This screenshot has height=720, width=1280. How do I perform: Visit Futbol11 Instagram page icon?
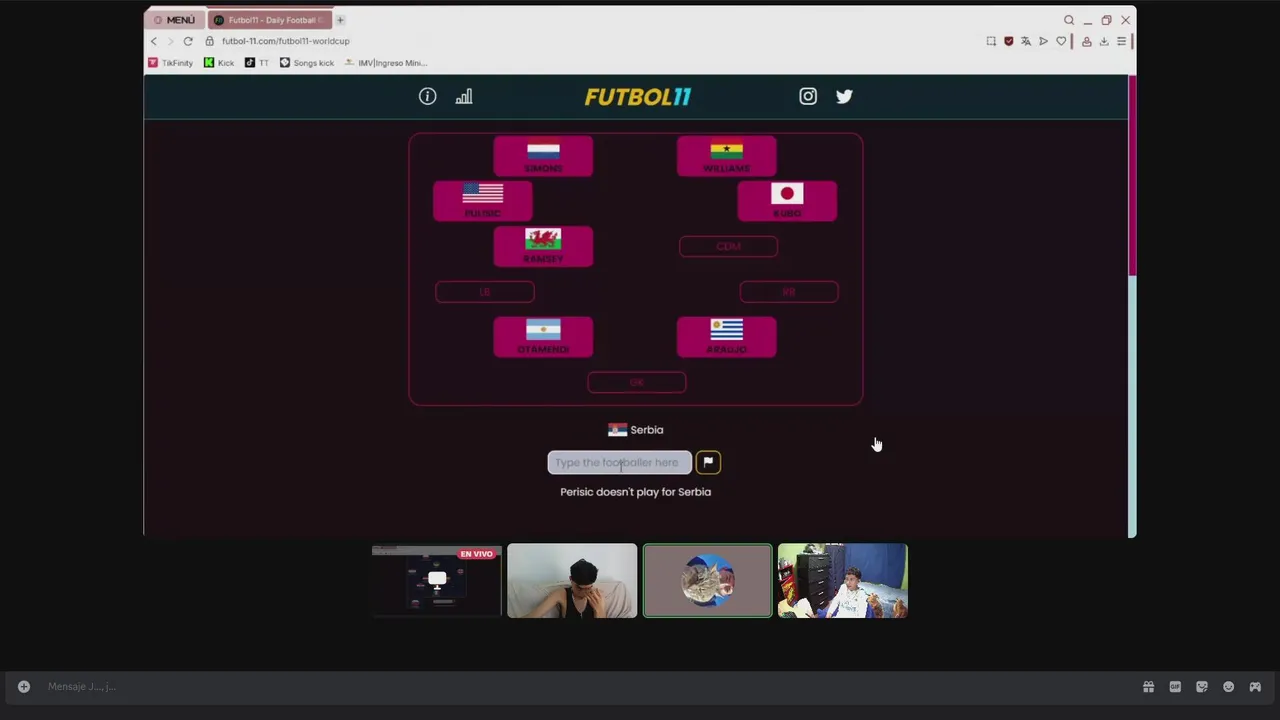tap(808, 96)
